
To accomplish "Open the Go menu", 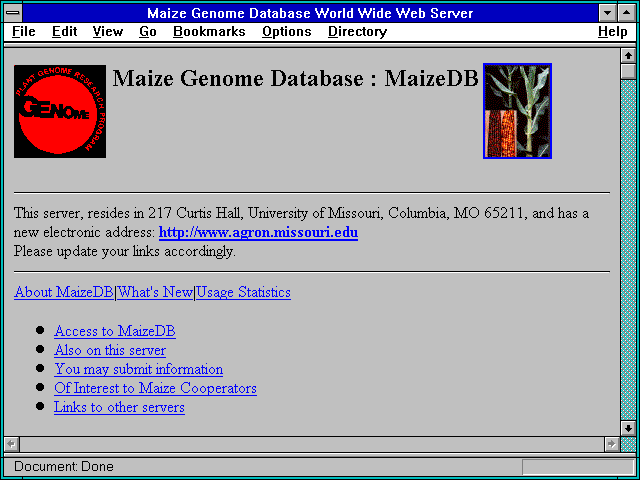I will tap(148, 31).
